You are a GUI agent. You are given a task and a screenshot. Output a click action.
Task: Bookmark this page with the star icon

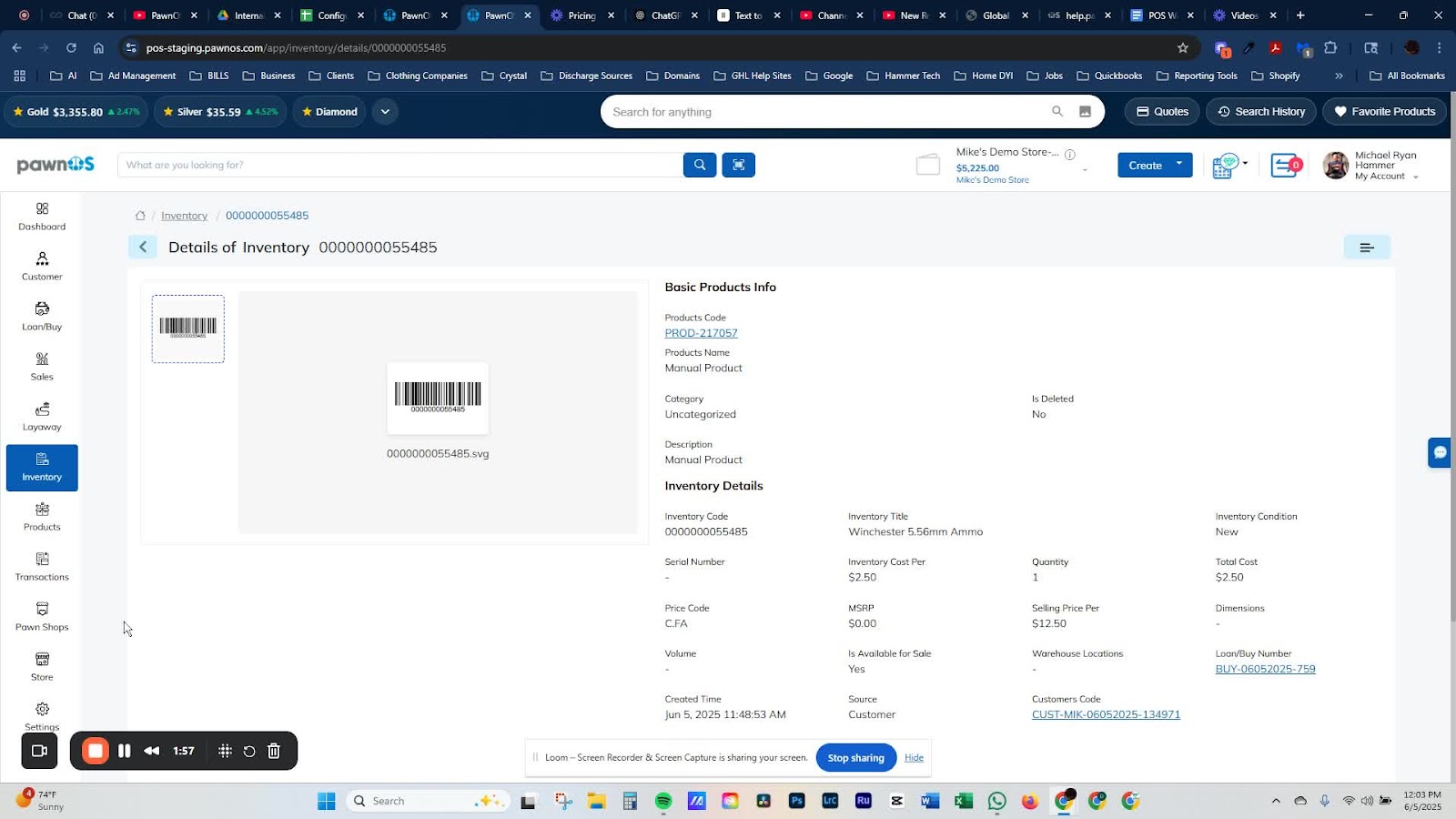coord(1183,47)
